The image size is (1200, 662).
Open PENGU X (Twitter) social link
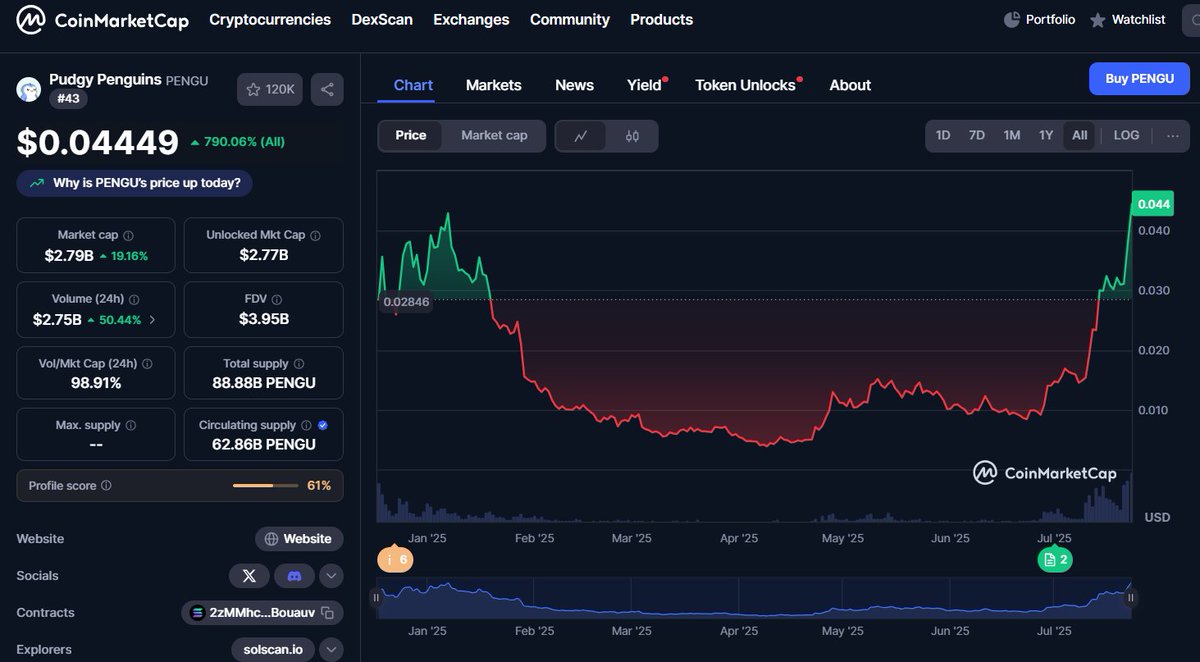[x=249, y=576]
